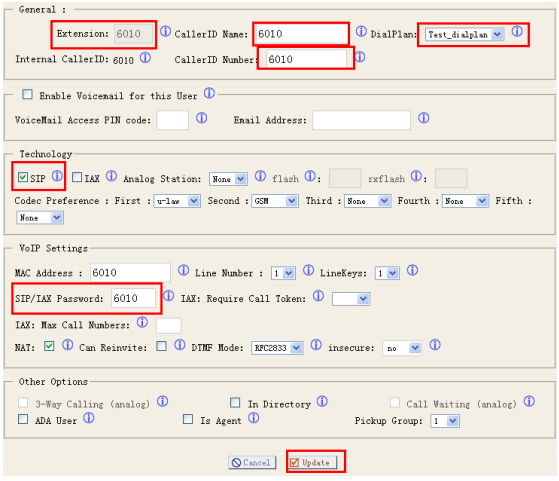Image resolution: width=559 pixels, height=481 pixels.
Task: Click info icon after LineKeys dropdown
Action: [x=412, y=270]
